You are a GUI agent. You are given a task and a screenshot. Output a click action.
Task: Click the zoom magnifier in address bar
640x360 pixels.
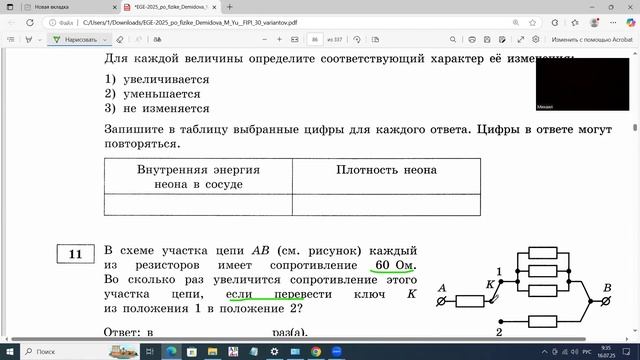tap(516, 23)
